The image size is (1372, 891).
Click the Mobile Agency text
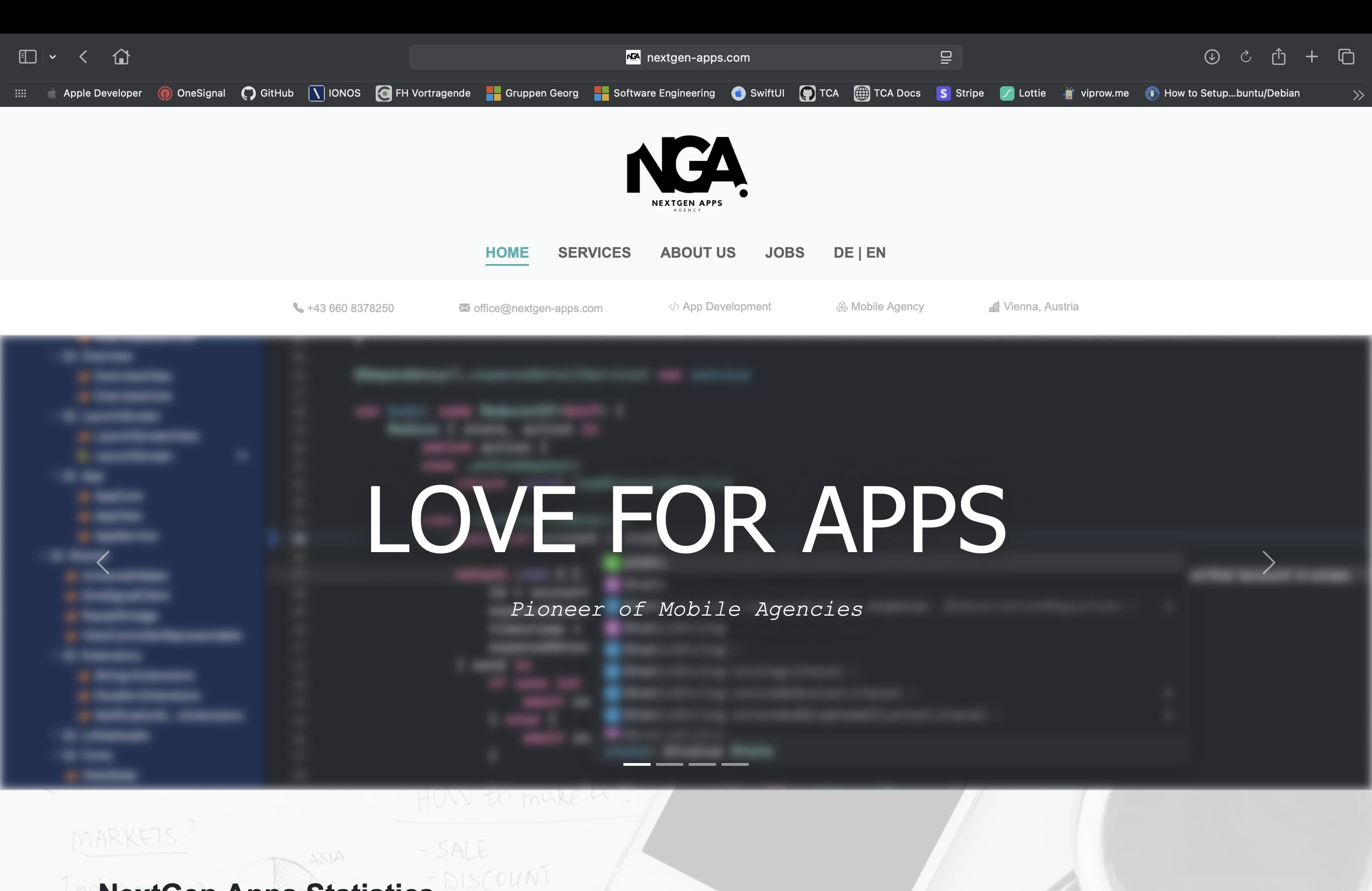pyautogui.click(x=880, y=307)
